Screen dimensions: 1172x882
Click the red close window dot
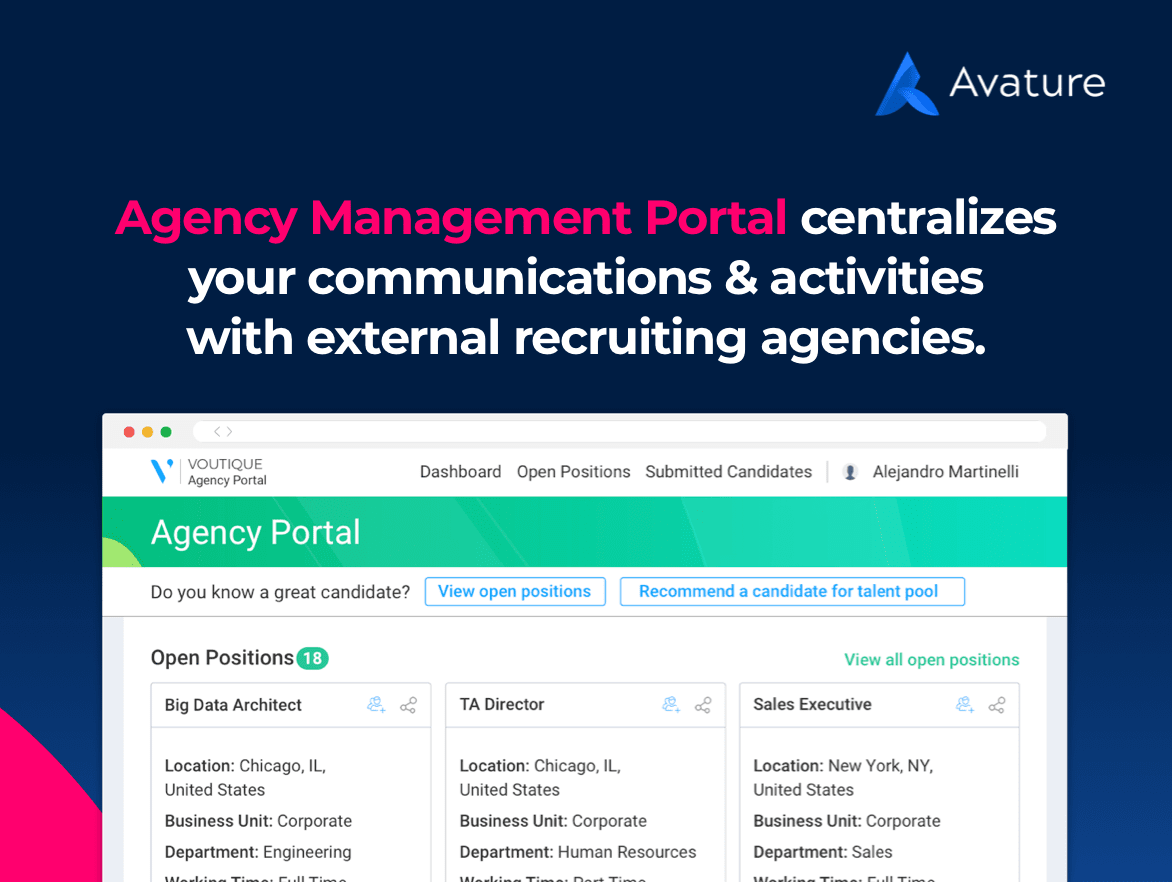point(129,432)
